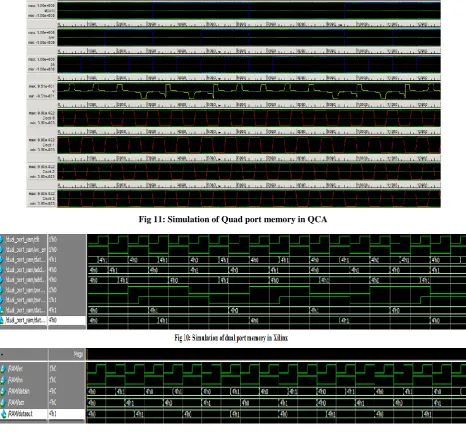
Task: Click the value cell of /RAM/dataout
Action: click(66, 414)
